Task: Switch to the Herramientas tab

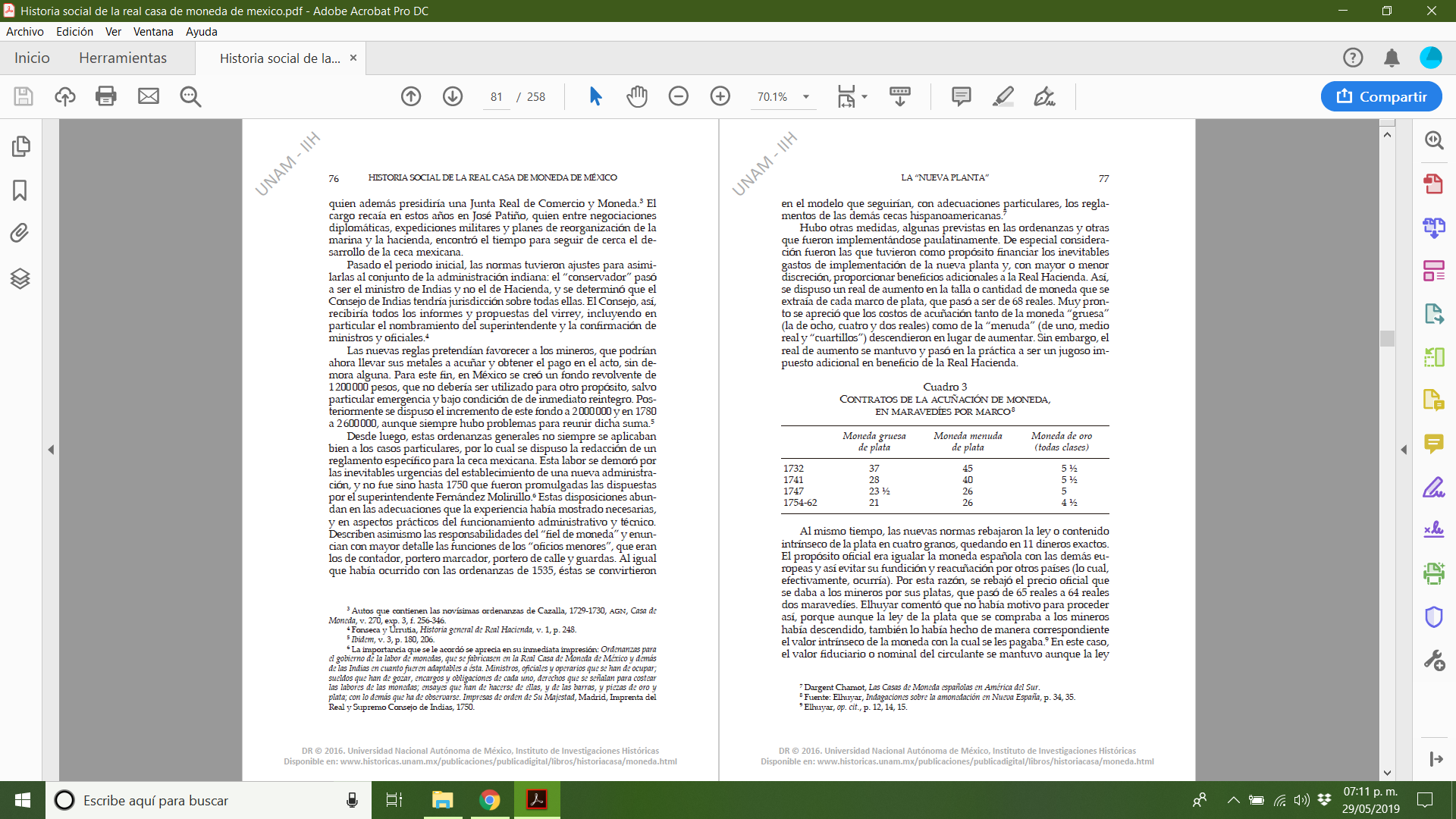Action: (x=123, y=58)
